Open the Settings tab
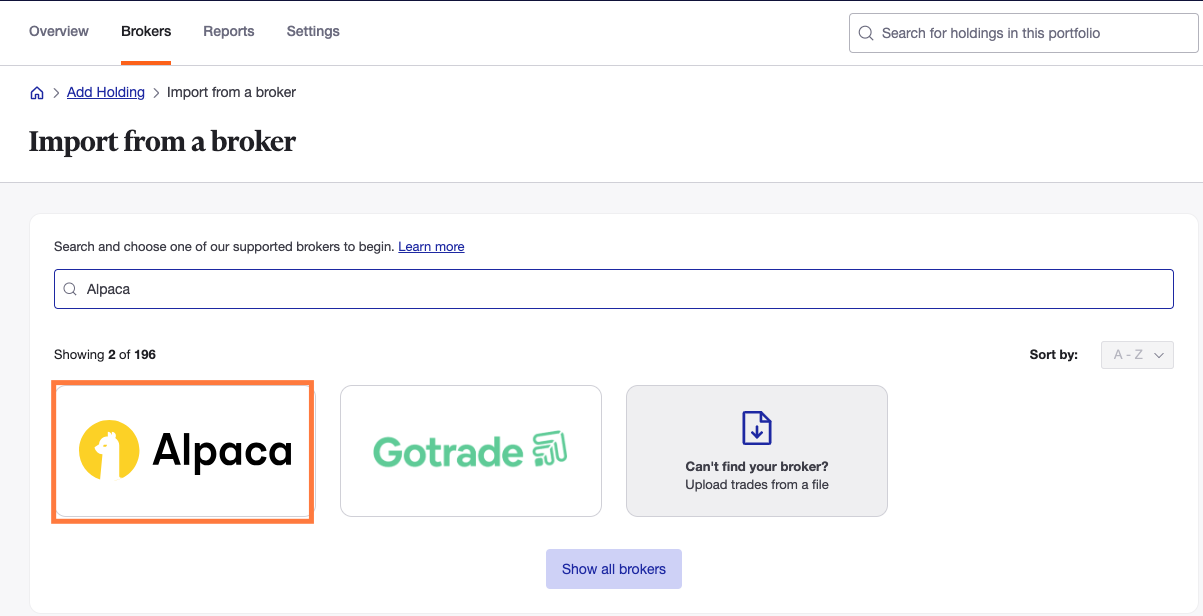 coord(313,31)
